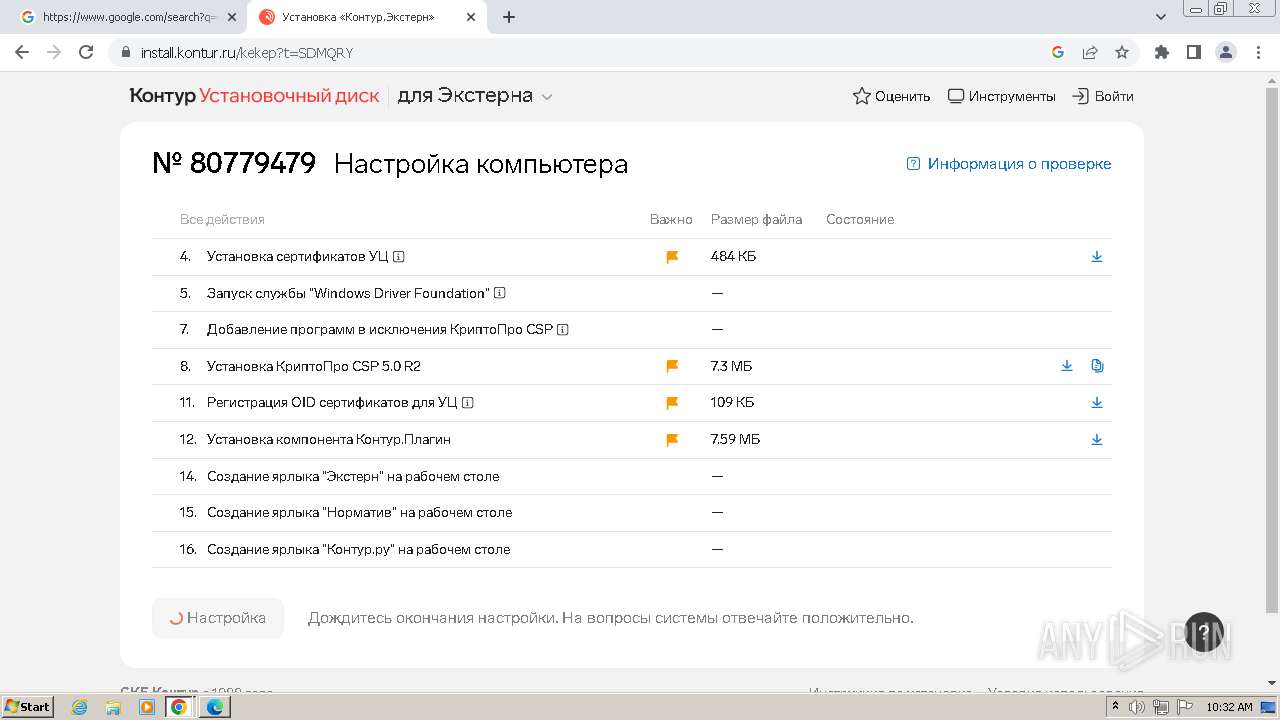Click the Оценить star button
The height and width of the screenshot is (720, 1280).
point(891,96)
